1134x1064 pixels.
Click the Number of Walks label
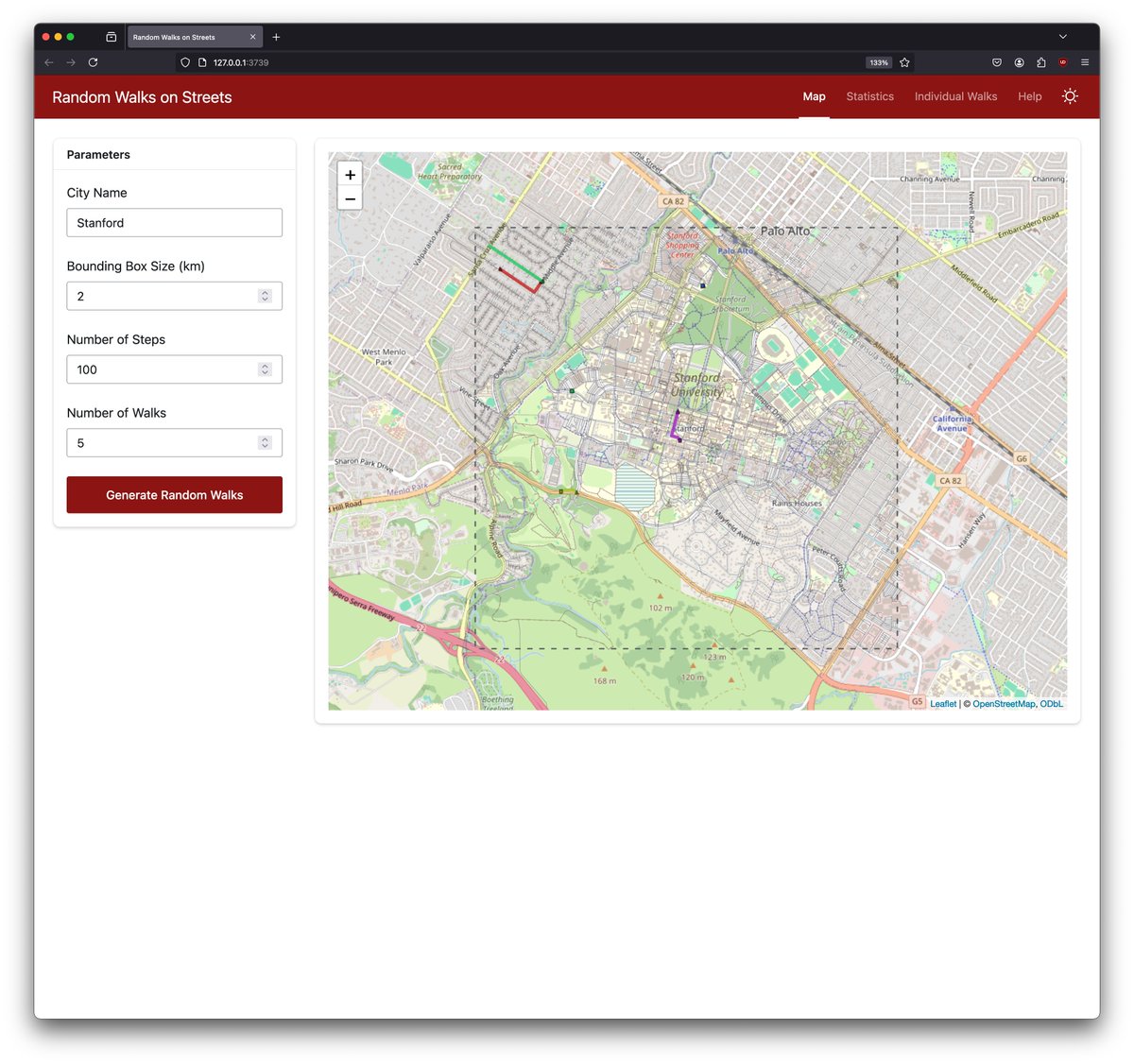[116, 413]
